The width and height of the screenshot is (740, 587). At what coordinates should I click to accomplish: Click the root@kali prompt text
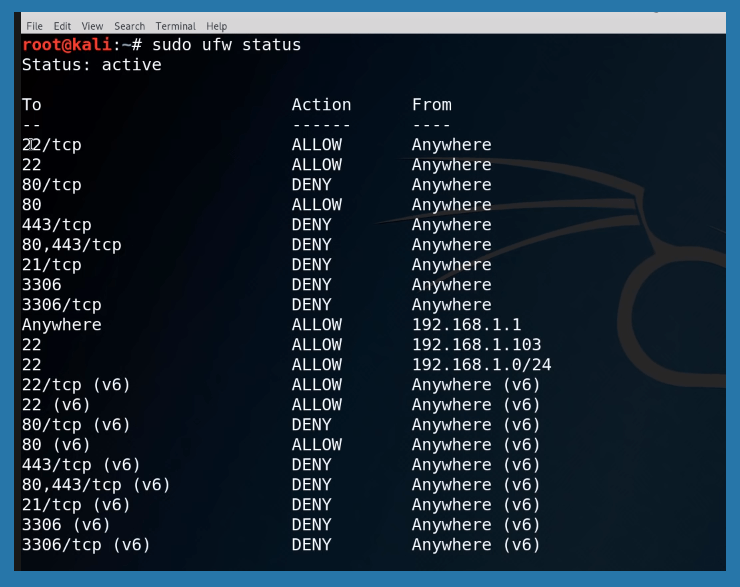click(x=67, y=44)
